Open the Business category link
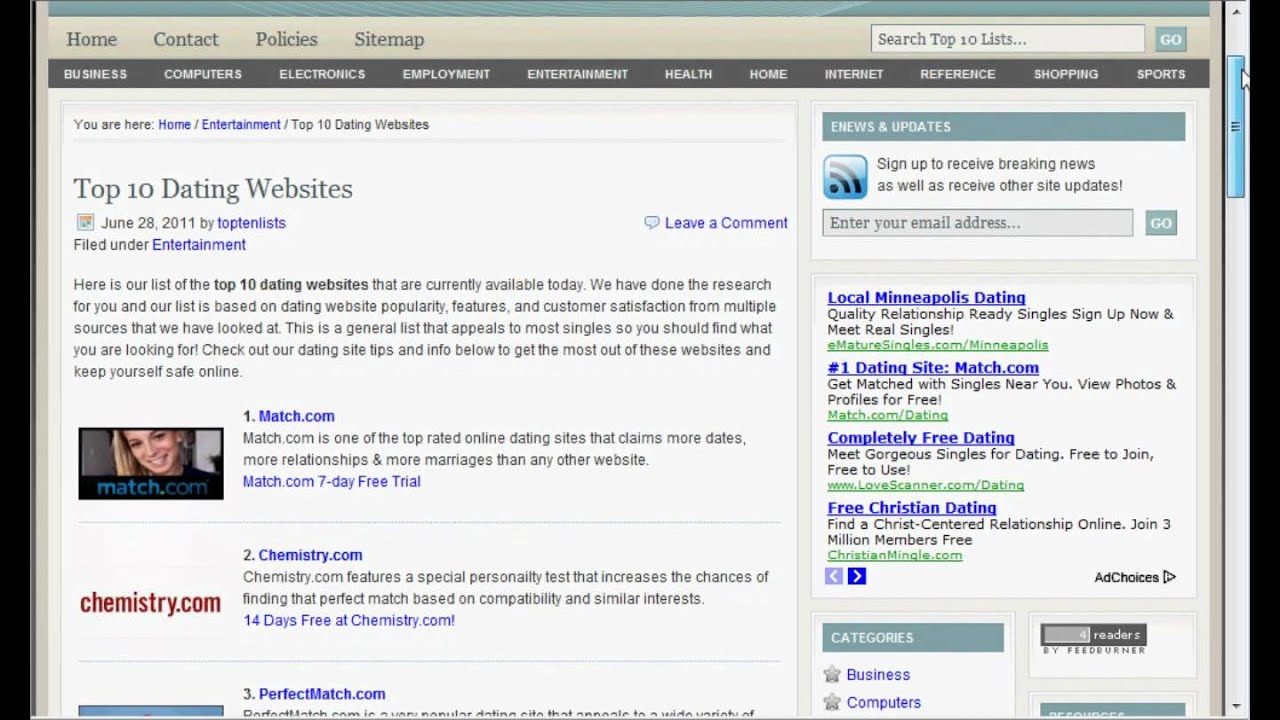 878,675
